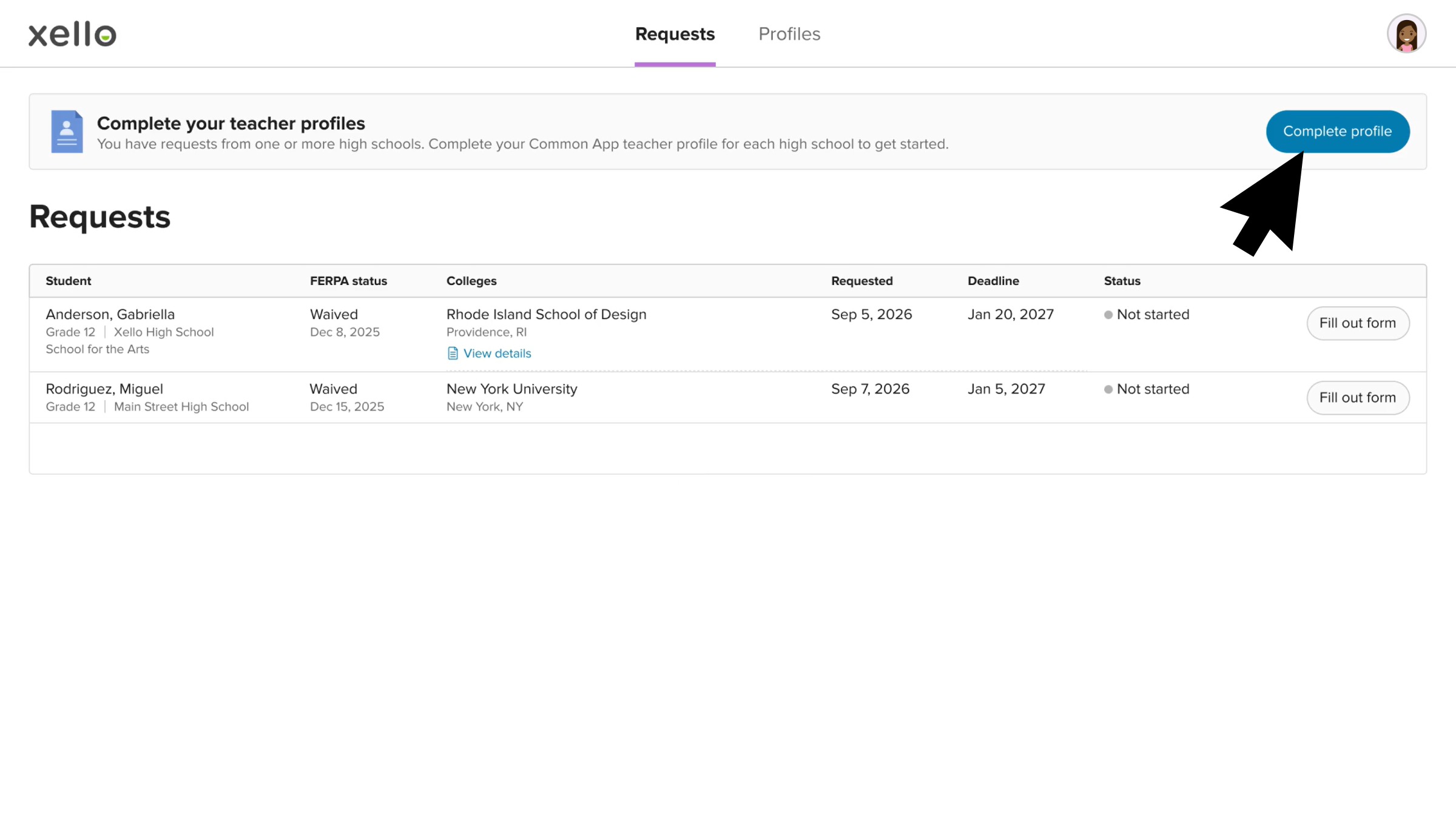Click the Status column header
1456x818 pixels.
pyautogui.click(x=1122, y=281)
